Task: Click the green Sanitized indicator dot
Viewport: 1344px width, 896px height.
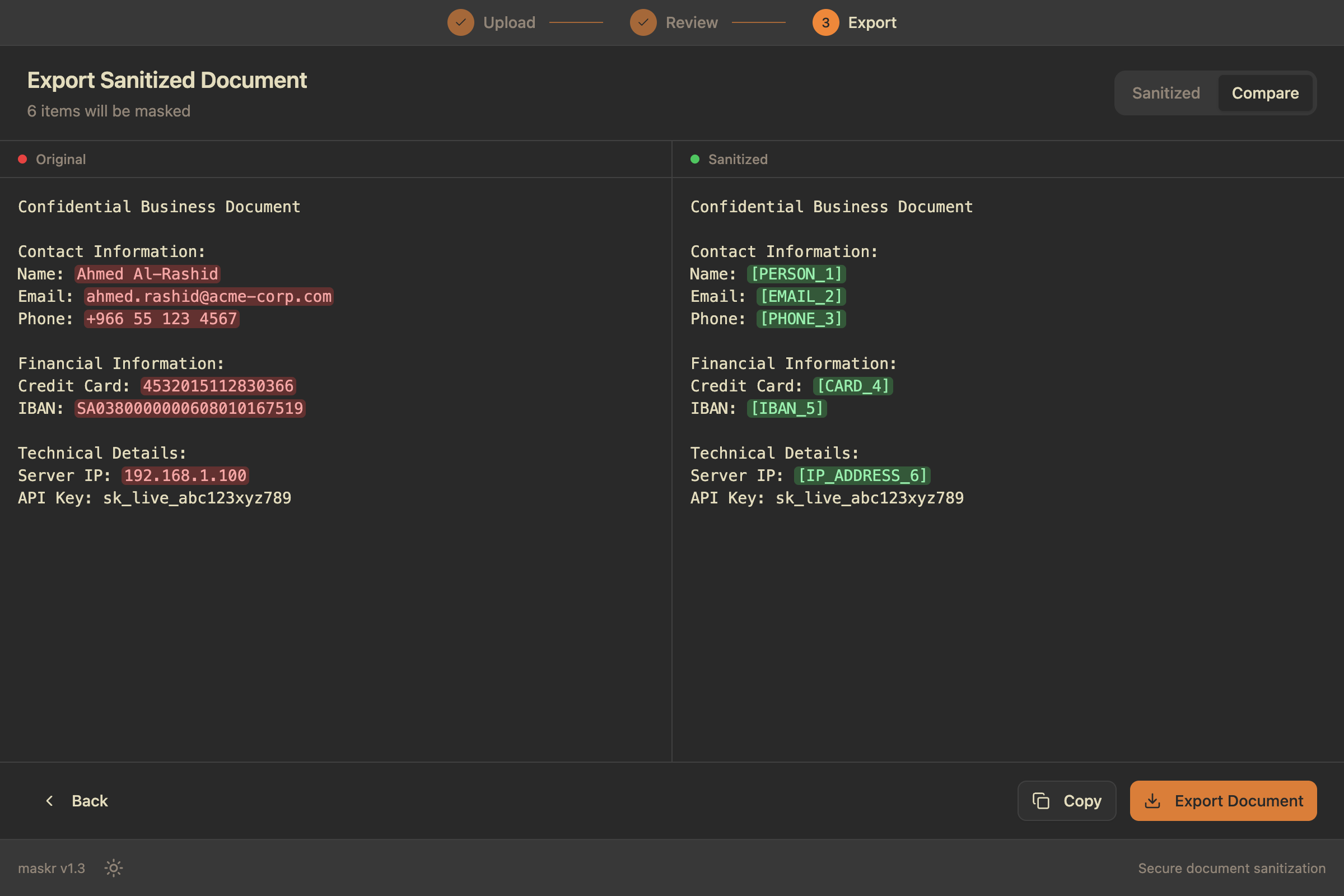Action: (x=695, y=160)
